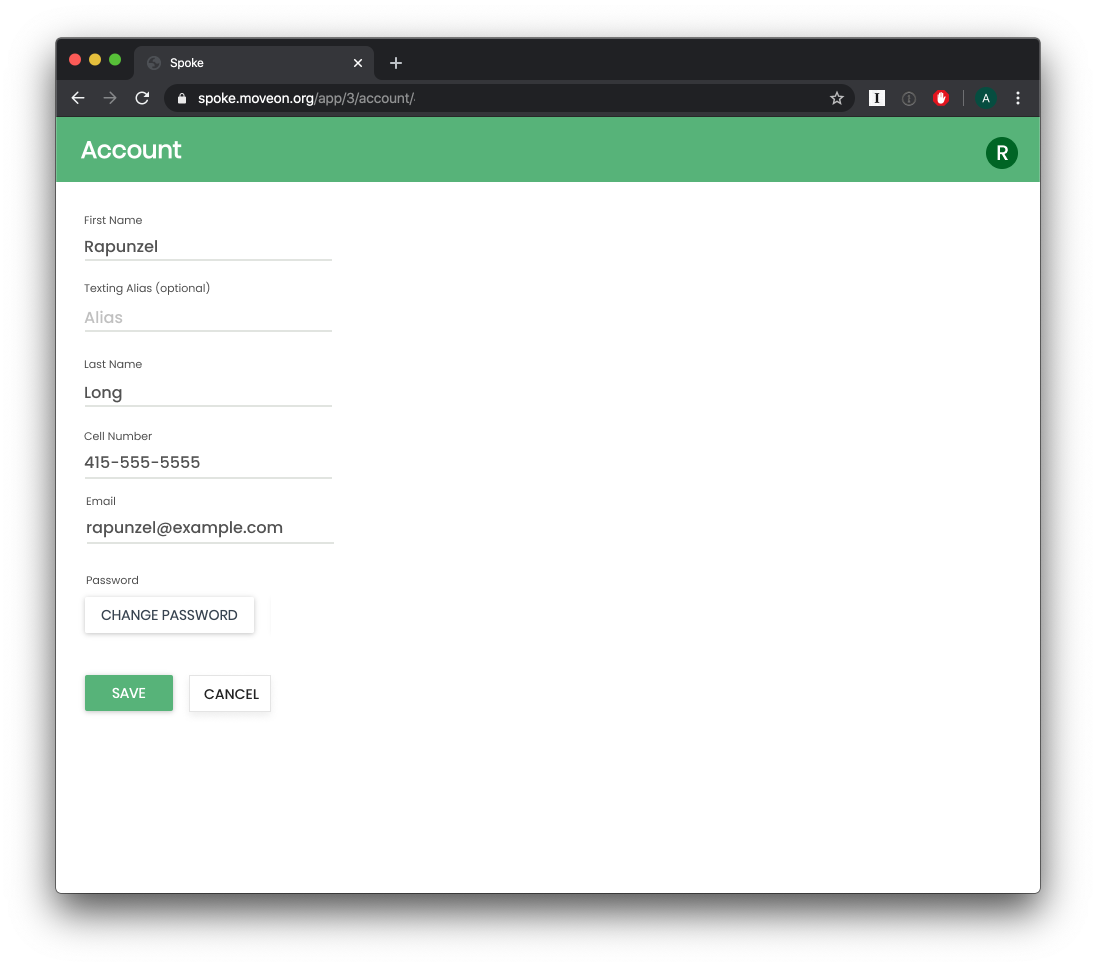
Task: Click the CHANGE PASSWORD button
Action: click(x=169, y=615)
